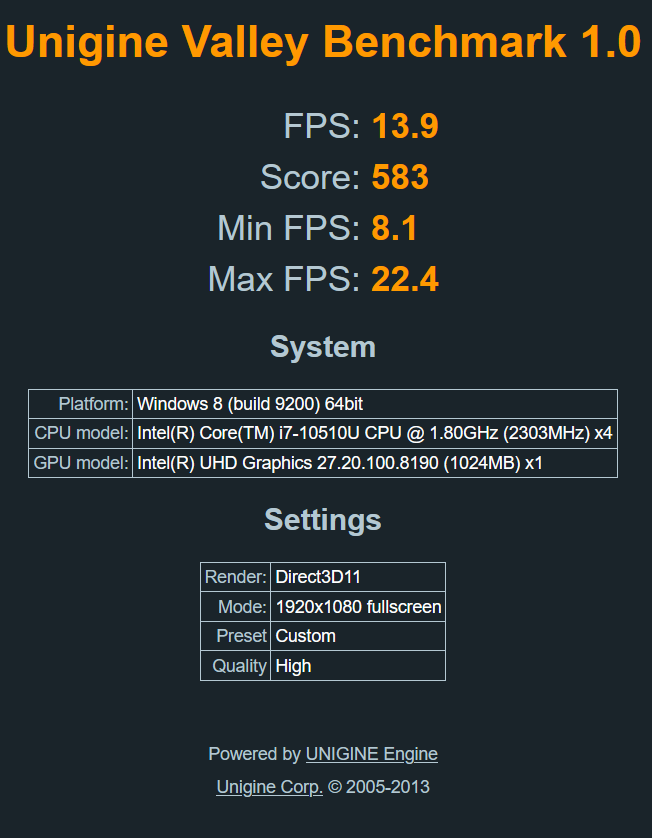The width and height of the screenshot is (652, 838).
Task: Click the GPU model row label
Action: [81, 464]
